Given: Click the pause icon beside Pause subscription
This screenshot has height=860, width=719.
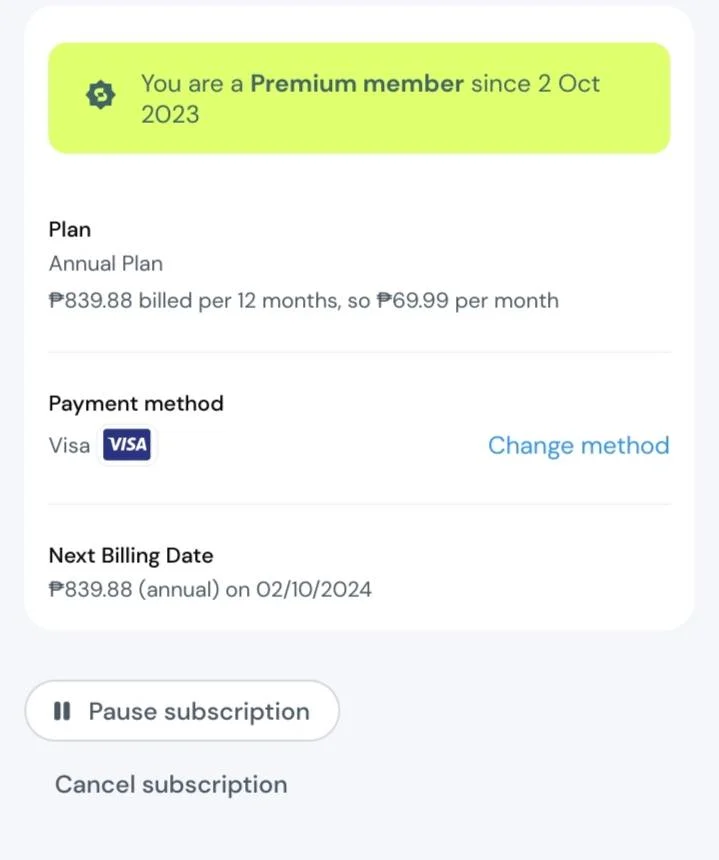Looking at the screenshot, I should pos(62,711).
